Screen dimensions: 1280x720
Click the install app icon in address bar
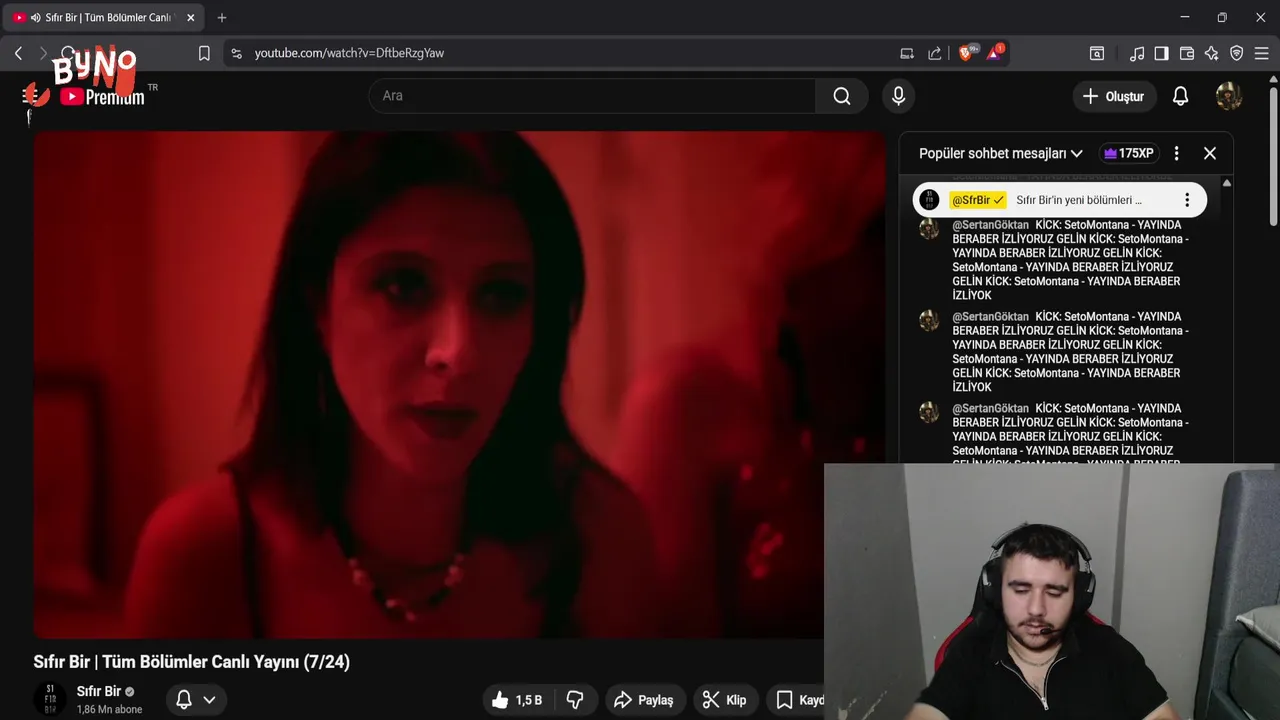click(907, 53)
